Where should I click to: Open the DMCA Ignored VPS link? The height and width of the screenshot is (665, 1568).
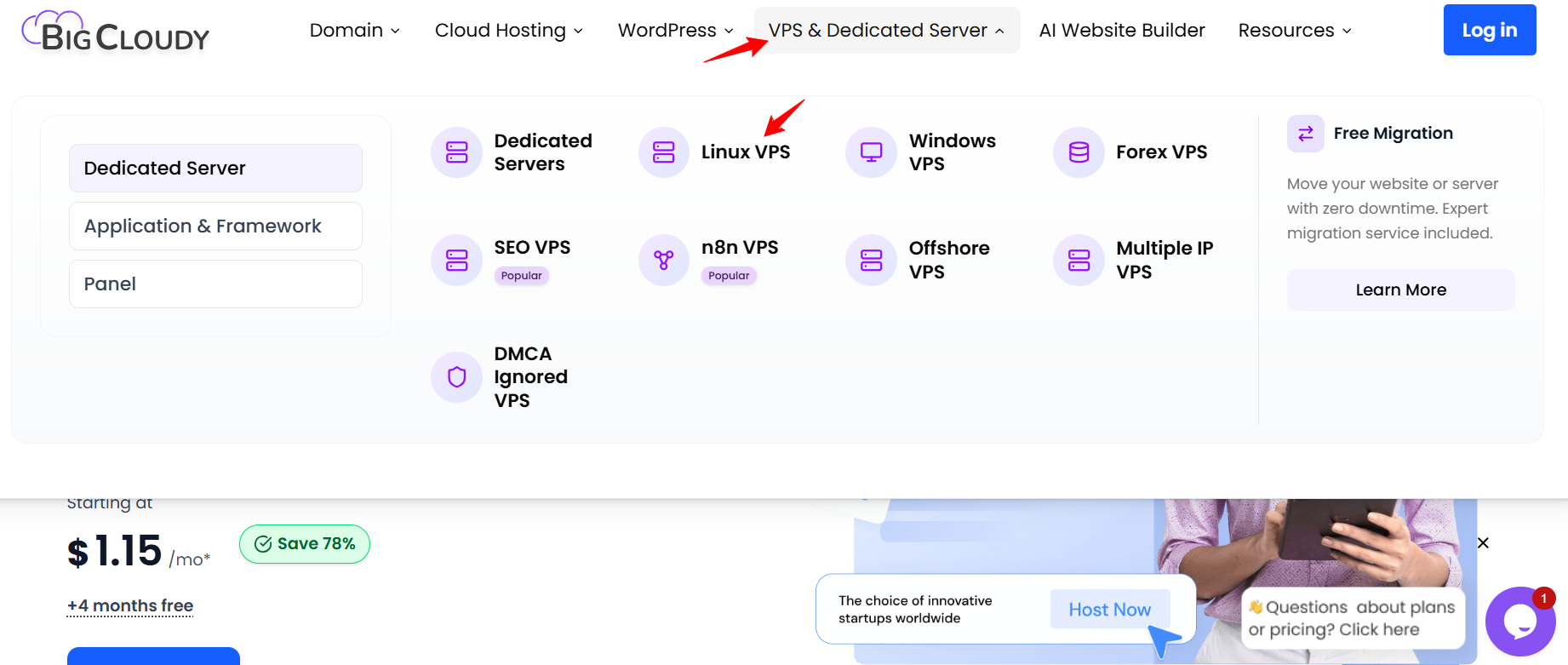click(x=531, y=376)
